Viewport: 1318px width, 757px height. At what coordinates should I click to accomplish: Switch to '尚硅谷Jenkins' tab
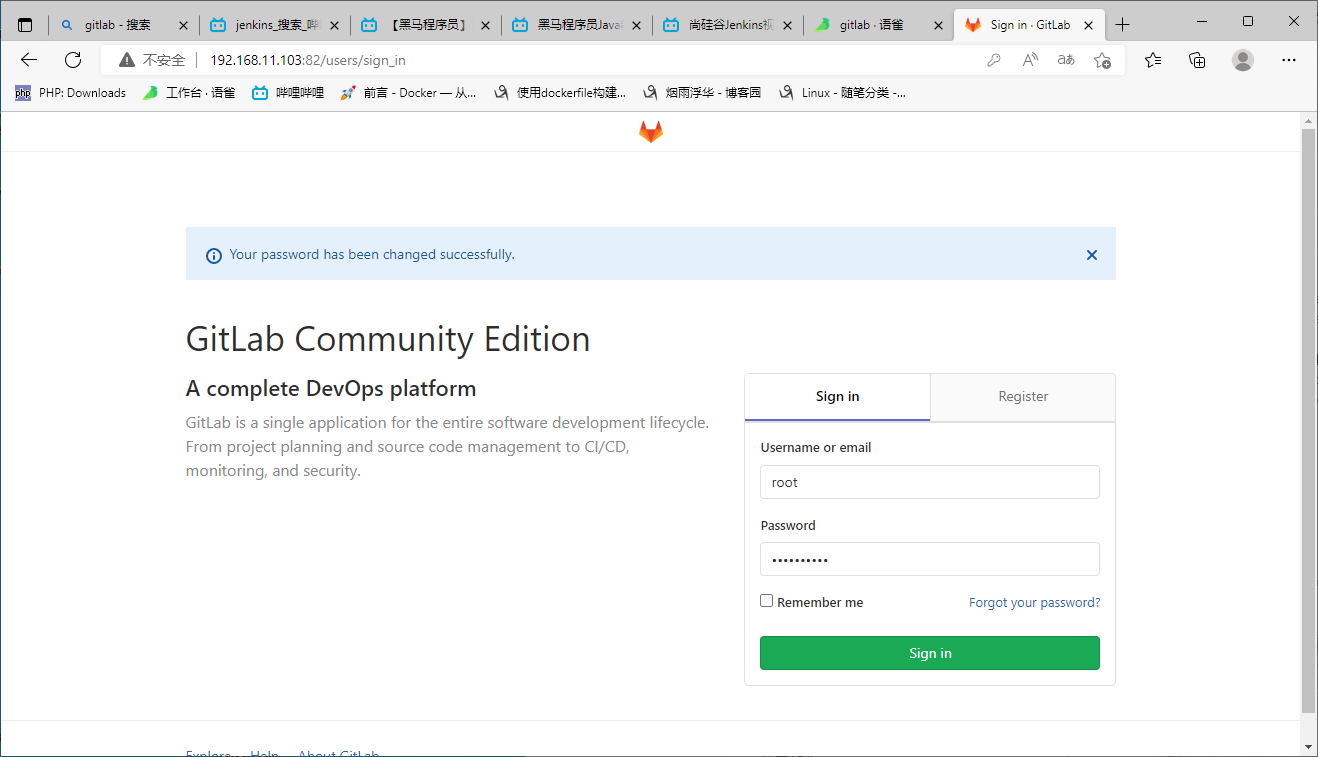click(727, 25)
